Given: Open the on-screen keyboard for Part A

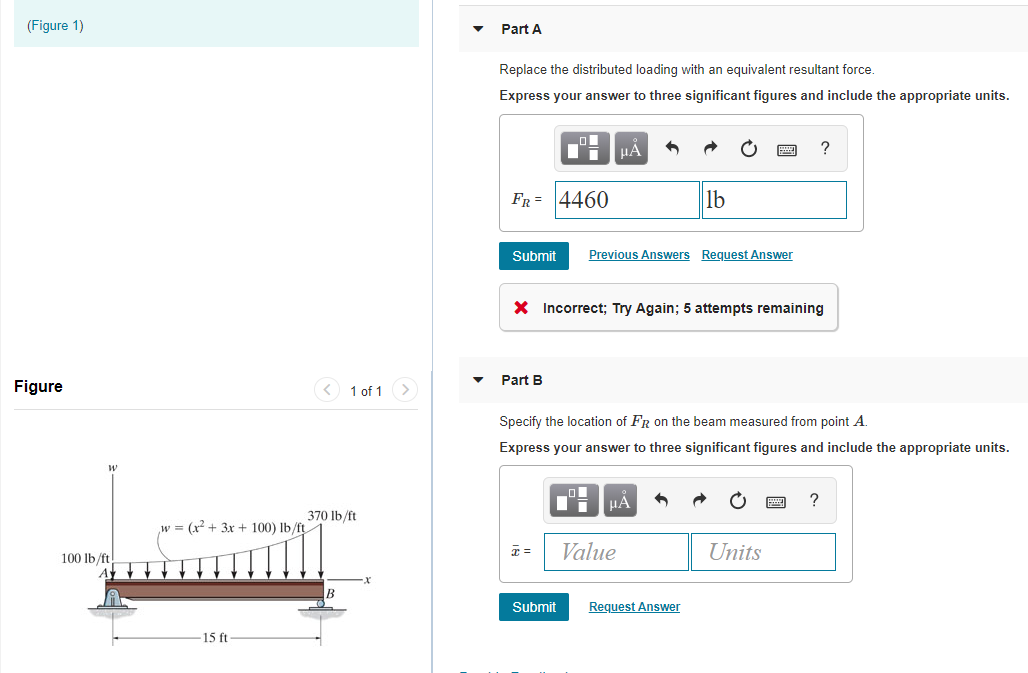Looking at the screenshot, I should click(787, 148).
